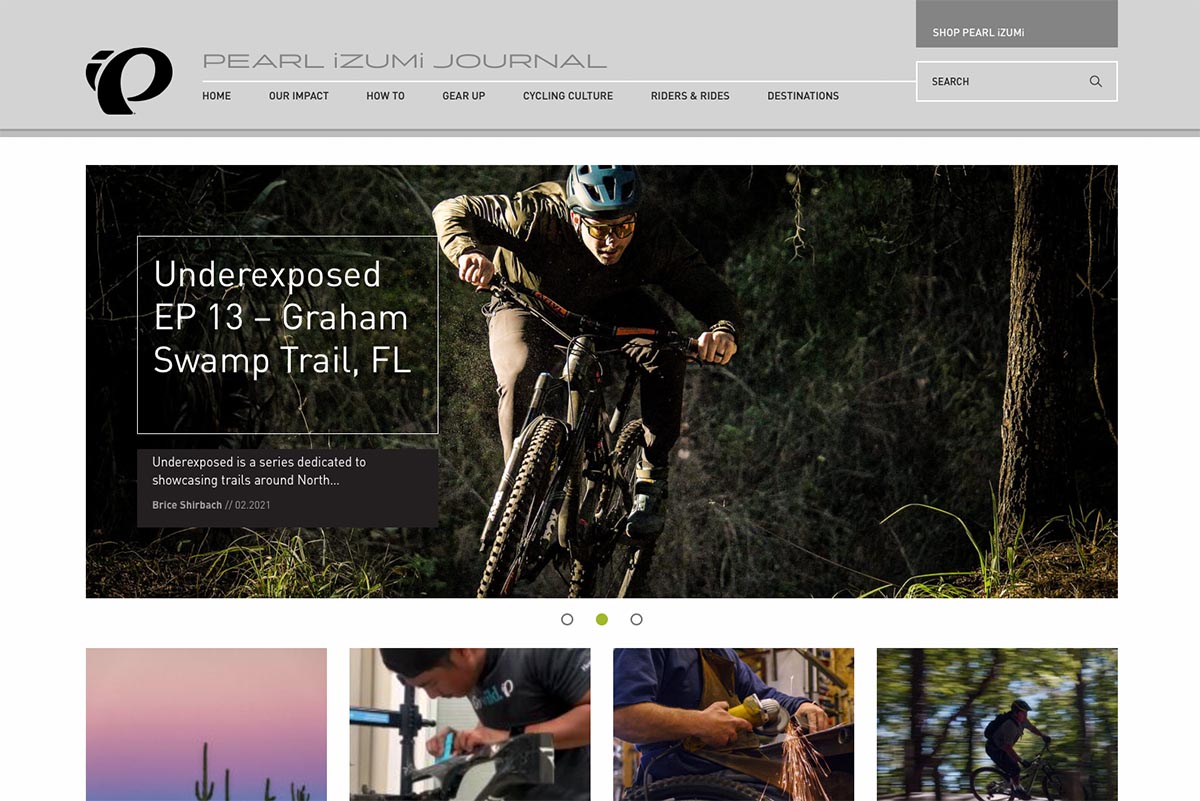The height and width of the screenshot is (801, 1200).
Task: Open the blurred forest rider thumbnail
Action: pyautogui.click(x=997, y=724)
